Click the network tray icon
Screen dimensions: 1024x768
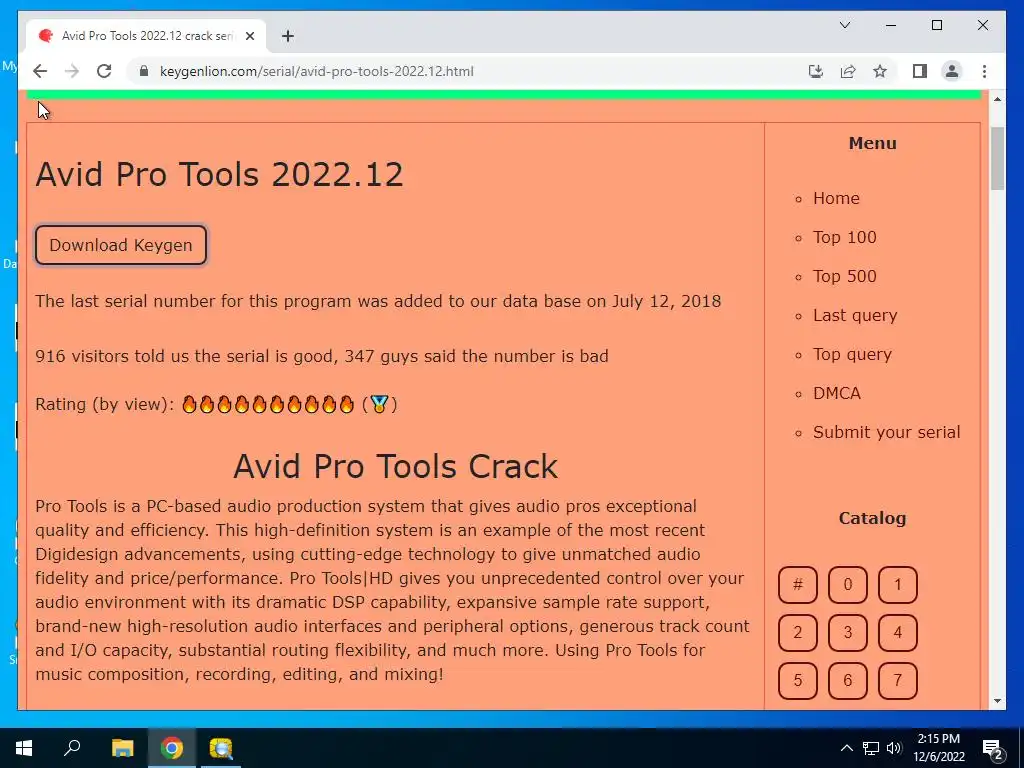(x=871, y=748)
